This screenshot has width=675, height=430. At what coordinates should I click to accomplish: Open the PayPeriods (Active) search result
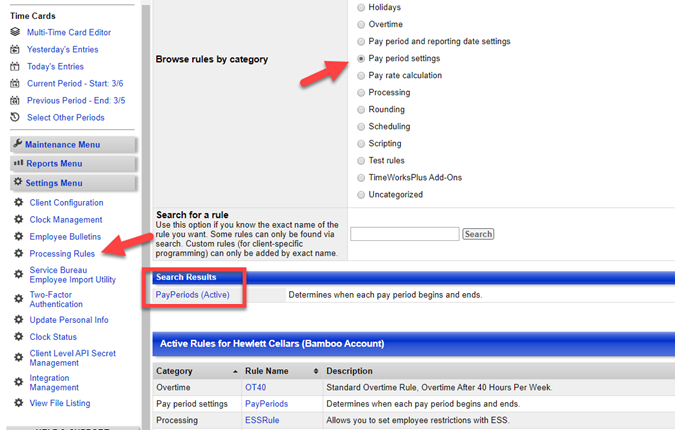click(x=192, y=295)
